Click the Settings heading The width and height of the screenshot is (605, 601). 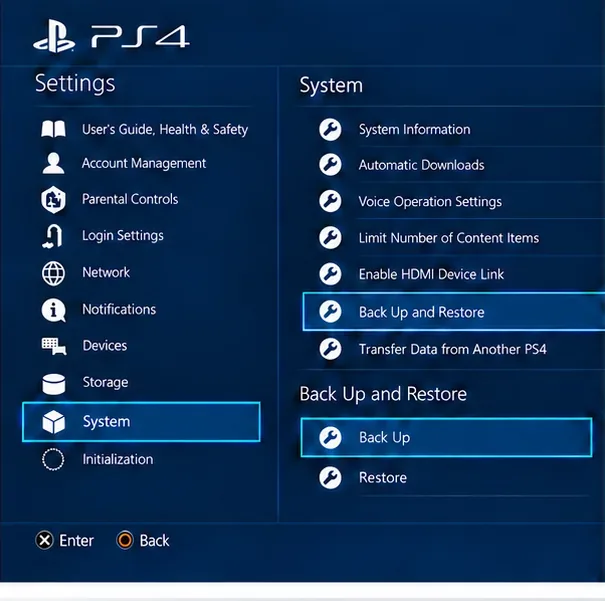(x=75, y=84)
